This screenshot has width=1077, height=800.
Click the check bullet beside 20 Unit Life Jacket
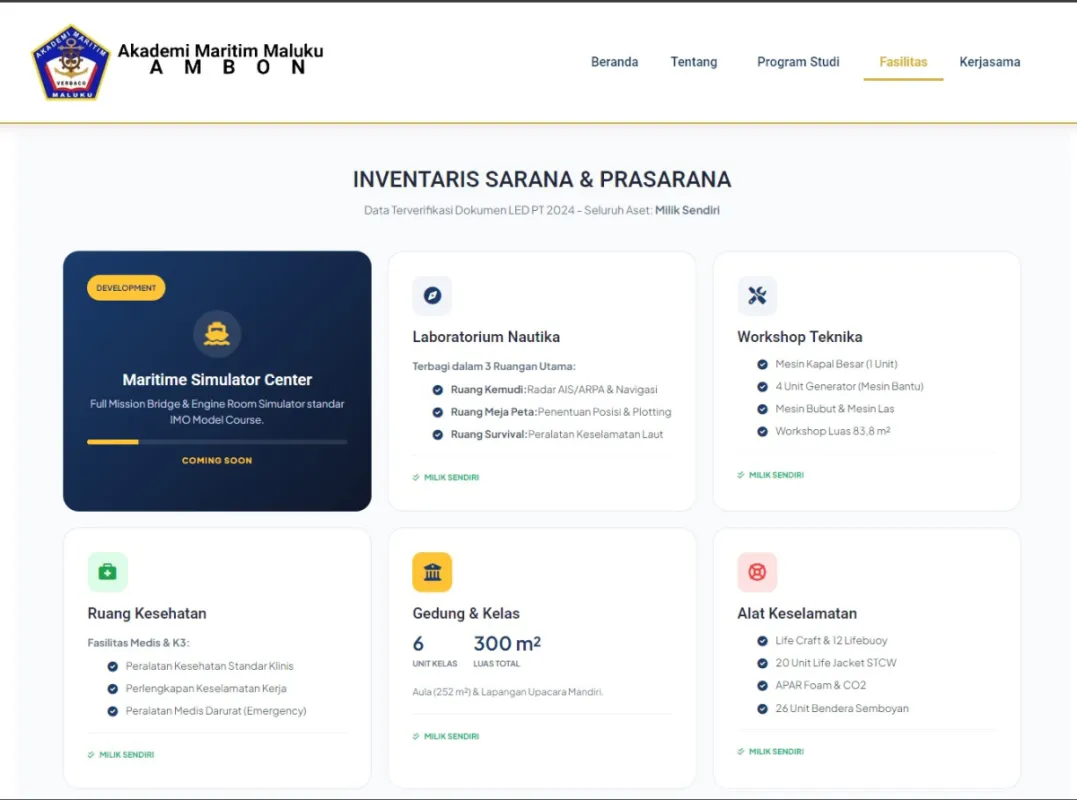coord(763,663)
